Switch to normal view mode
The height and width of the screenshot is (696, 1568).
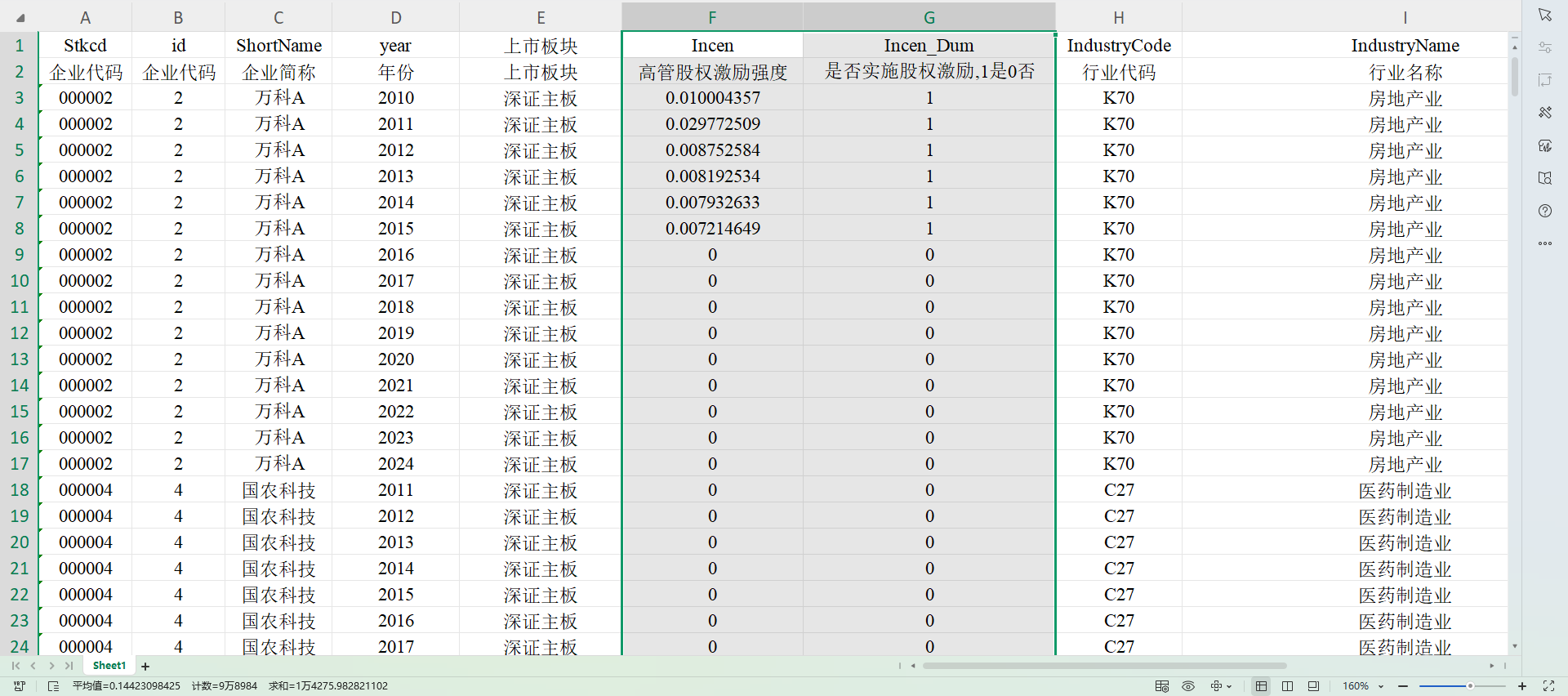pyautogui.click(x=1261, y=686)
